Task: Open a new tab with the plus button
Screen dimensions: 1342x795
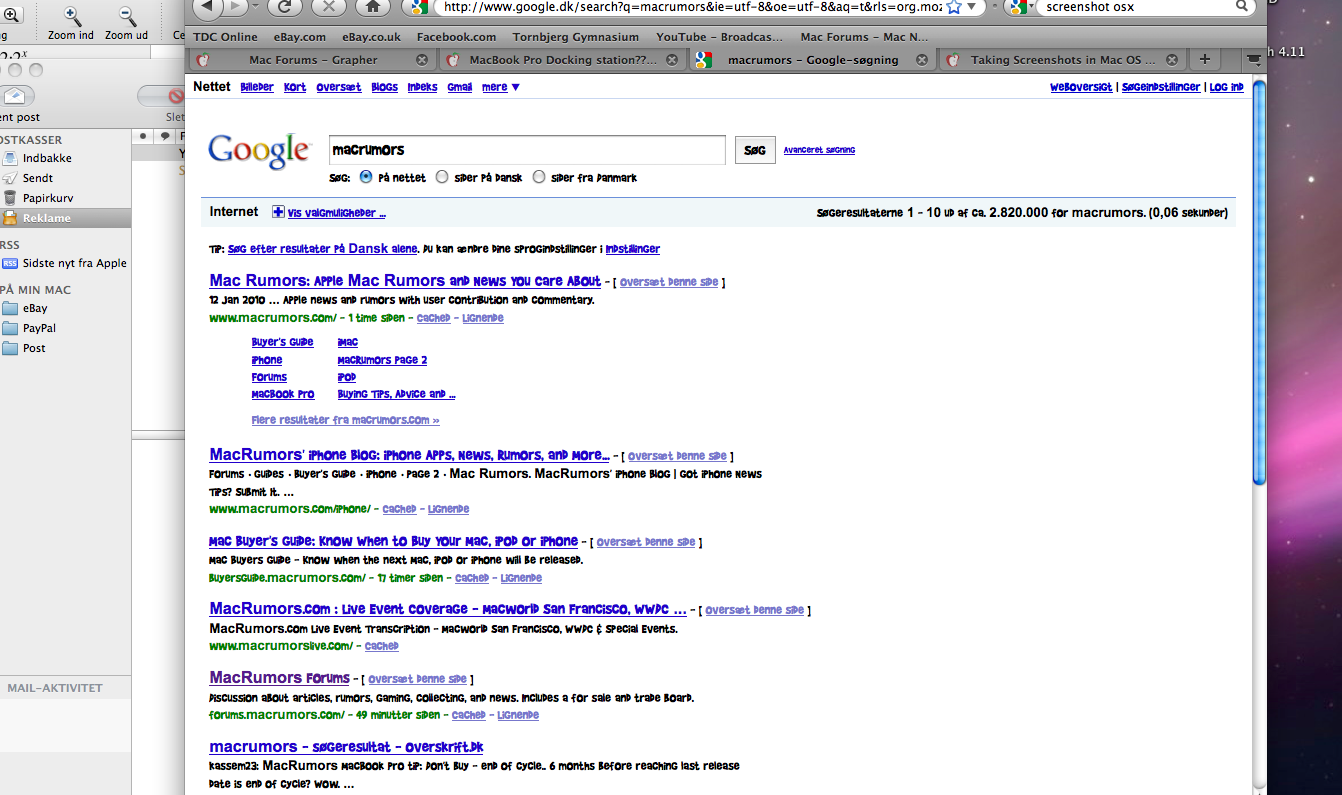Action: point(1205,59)
